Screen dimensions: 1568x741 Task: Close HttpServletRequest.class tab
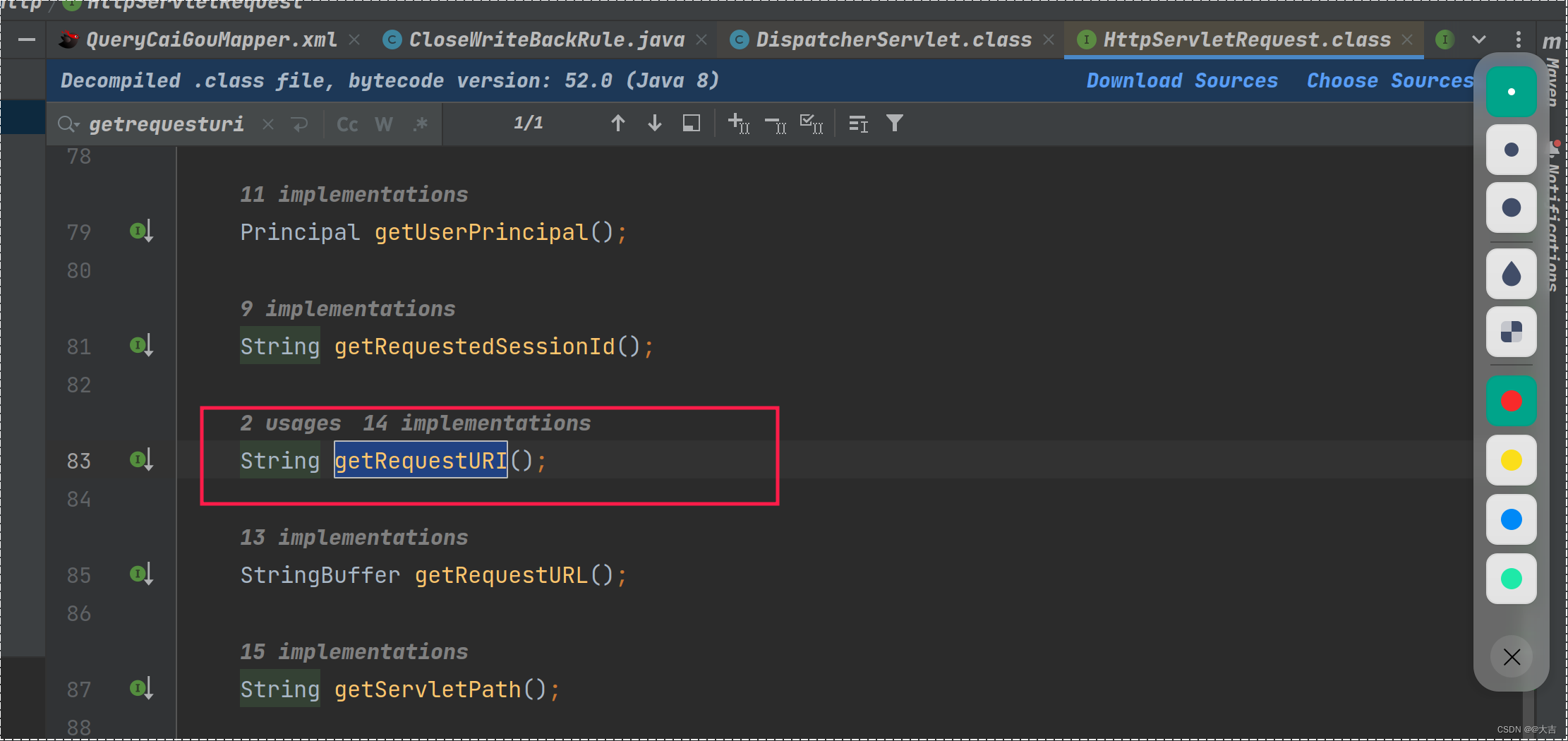tap(1407, 40)
